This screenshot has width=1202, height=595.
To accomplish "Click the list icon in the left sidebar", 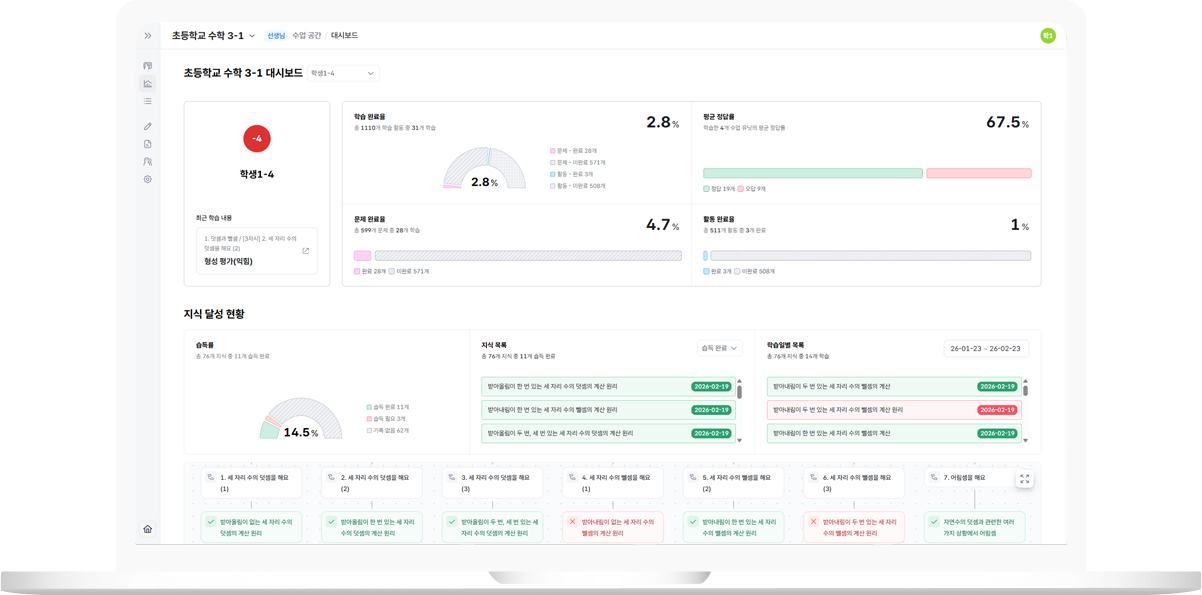I will [148, 101].
